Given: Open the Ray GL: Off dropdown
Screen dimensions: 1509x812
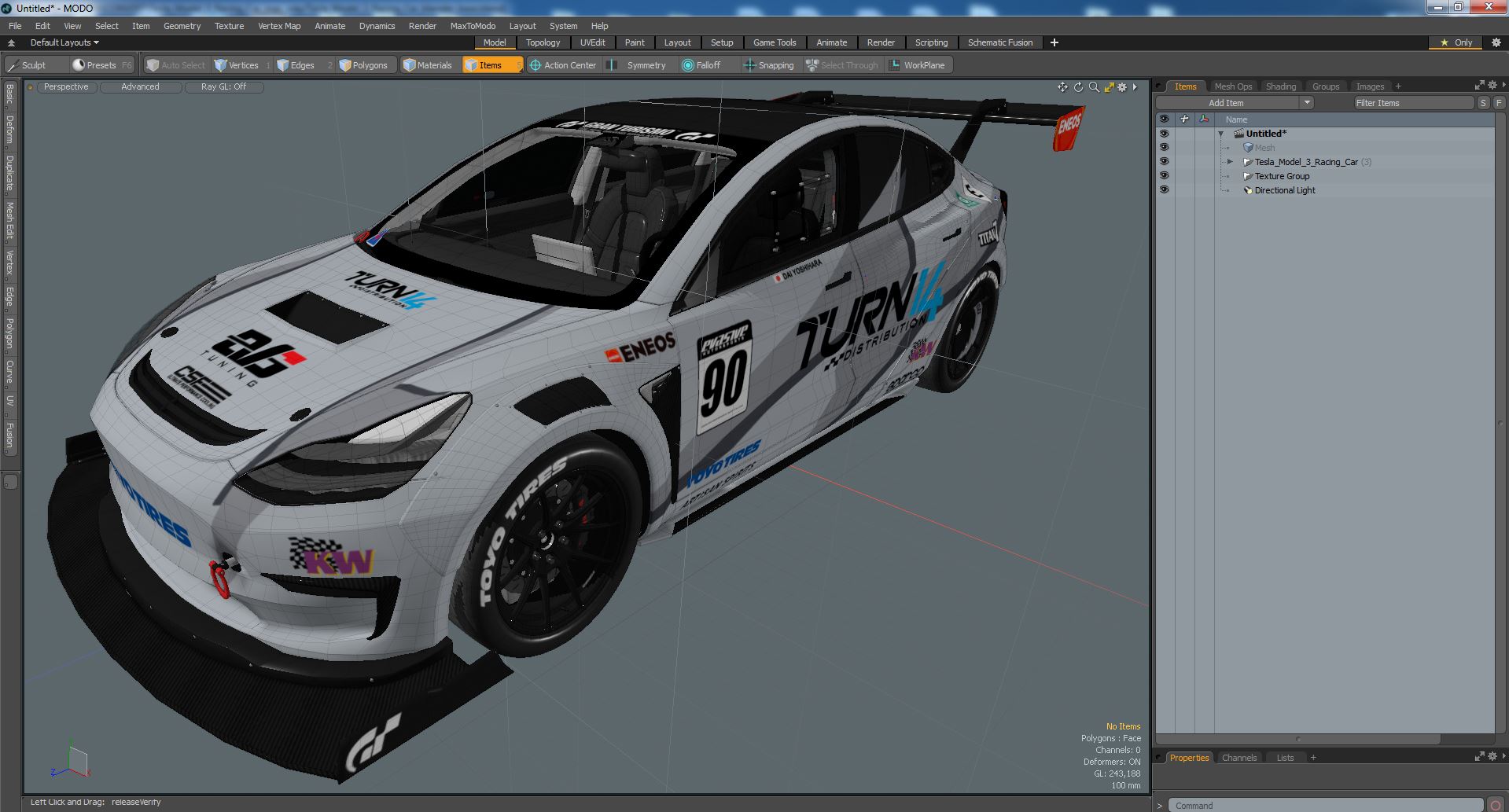Looking at the screenshot, I should [223, 87].
